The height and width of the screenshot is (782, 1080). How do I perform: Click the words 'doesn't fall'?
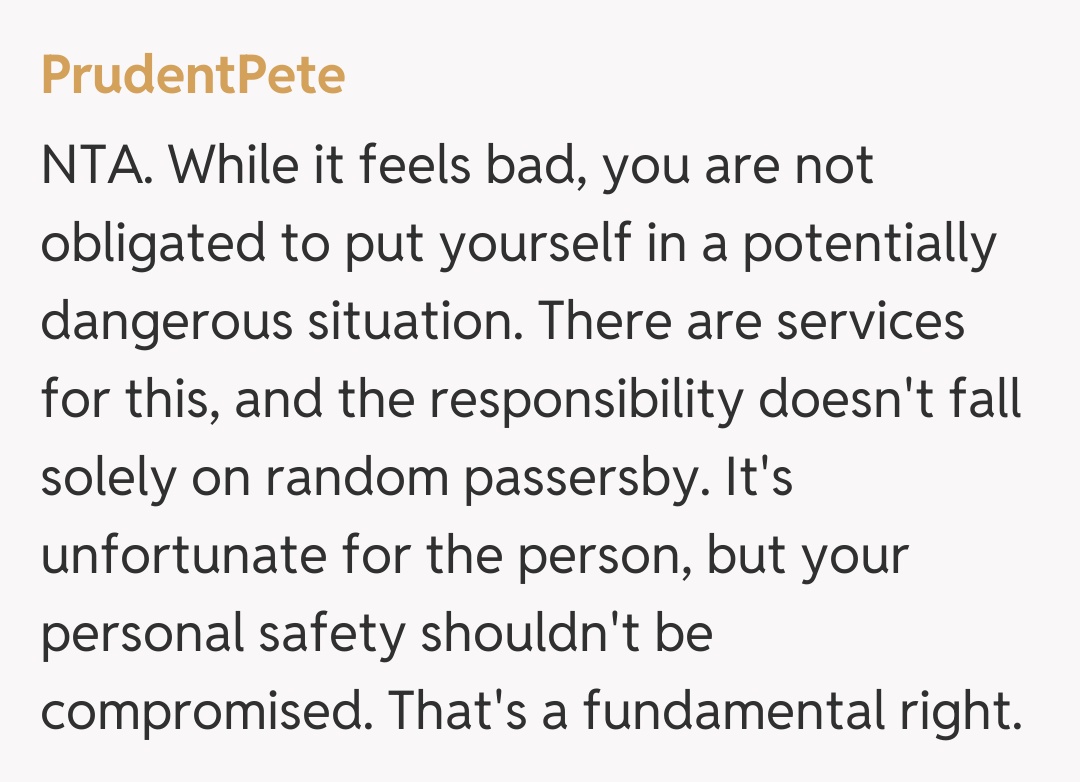tap(890, 401)
